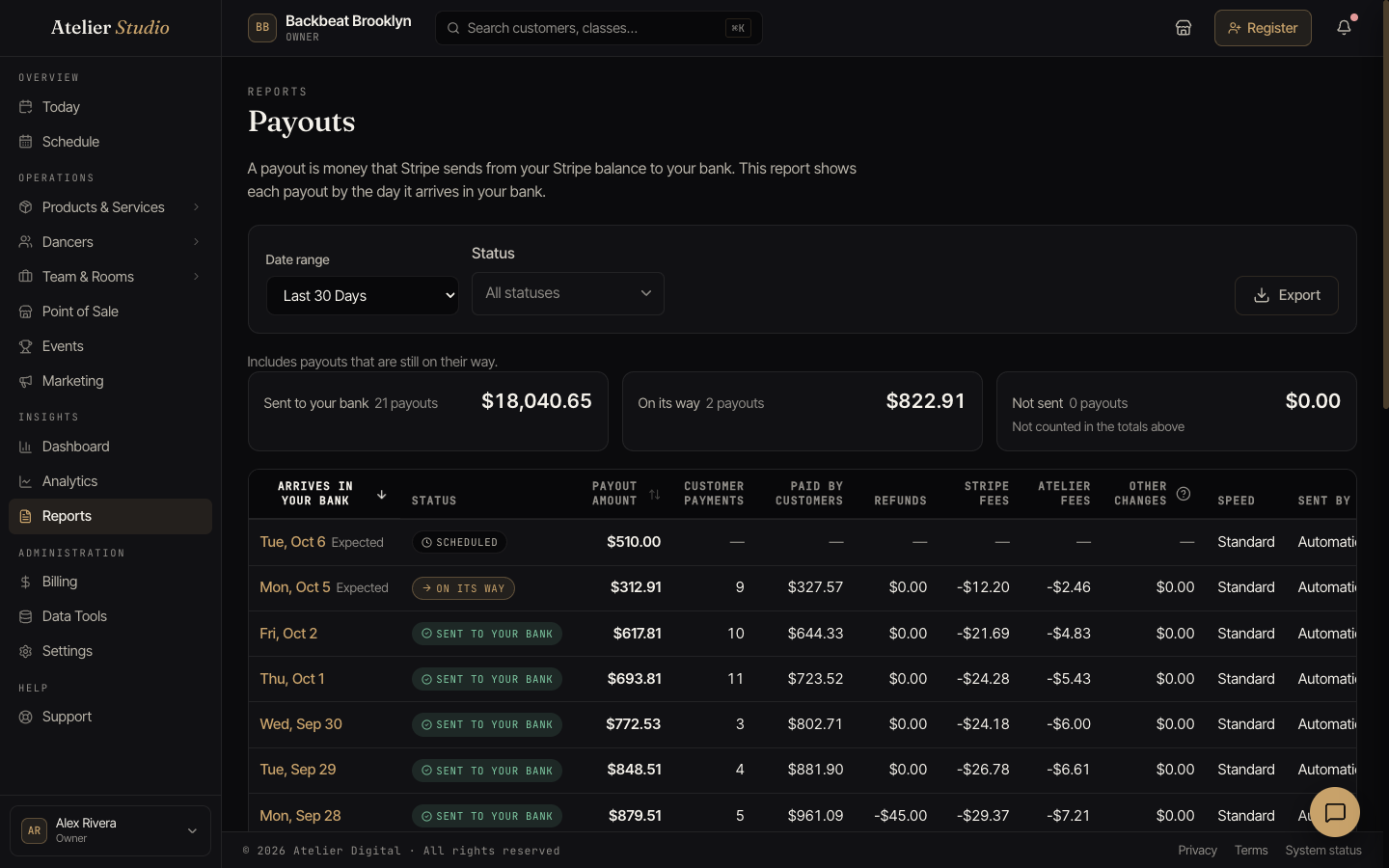Click the Status column header
Viewport: 1389px width, 868px height.
[434, 501]
